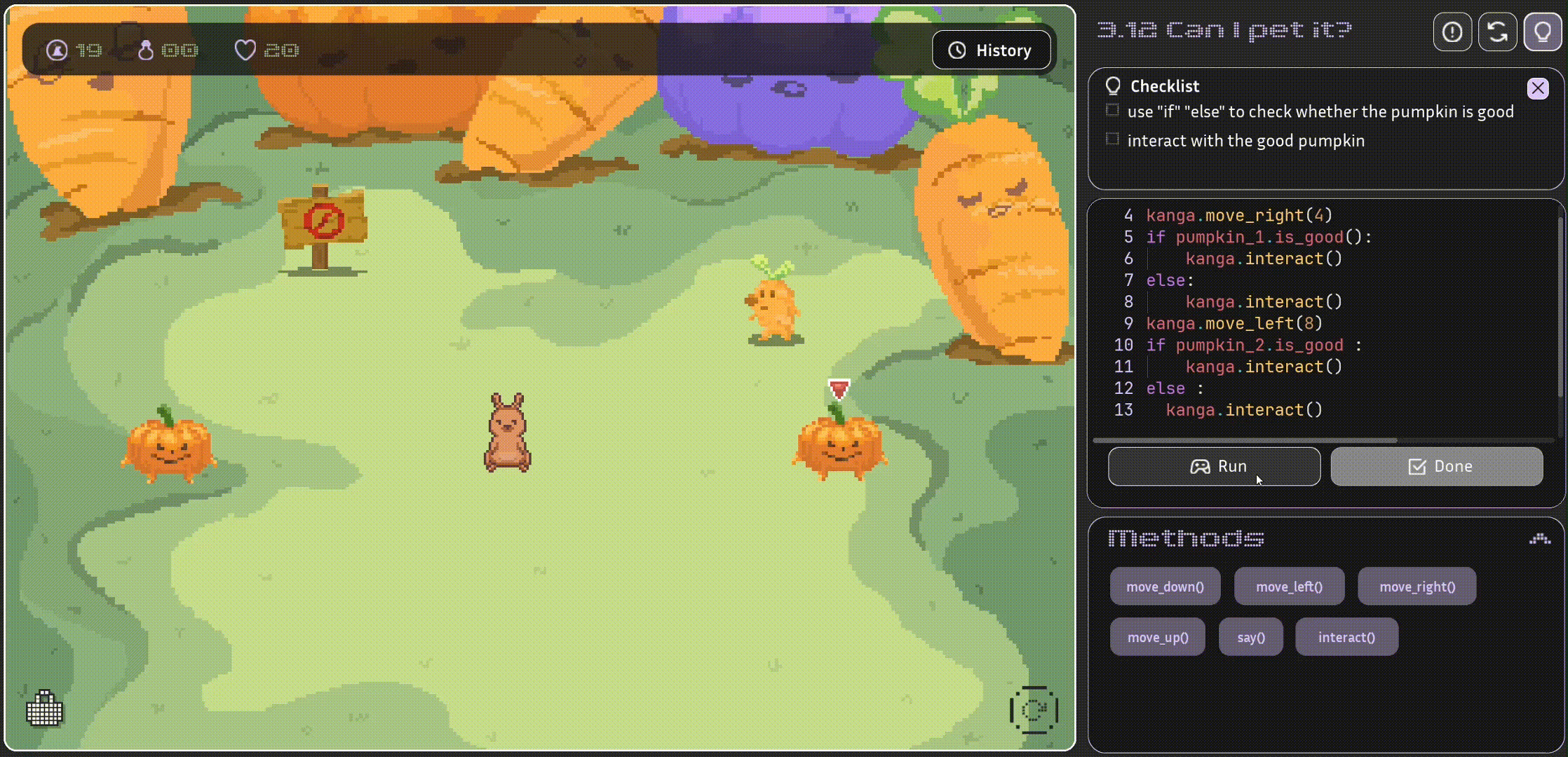
Task: Click the reset code refresh icon
Action: [1497, 32]
